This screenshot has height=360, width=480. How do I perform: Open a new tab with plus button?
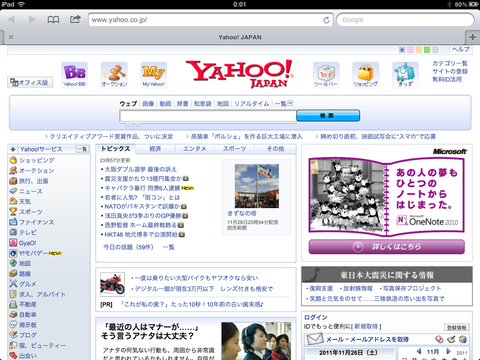(472, 37)
